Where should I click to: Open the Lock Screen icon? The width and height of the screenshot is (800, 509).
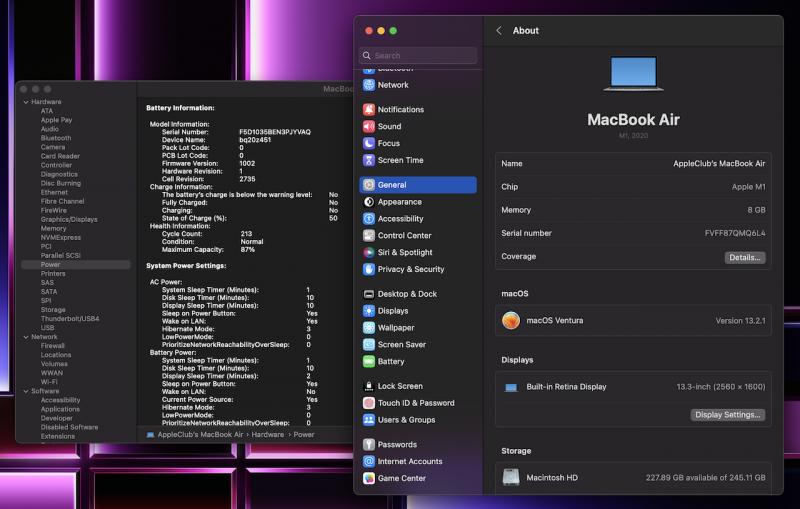coord(369,386)
